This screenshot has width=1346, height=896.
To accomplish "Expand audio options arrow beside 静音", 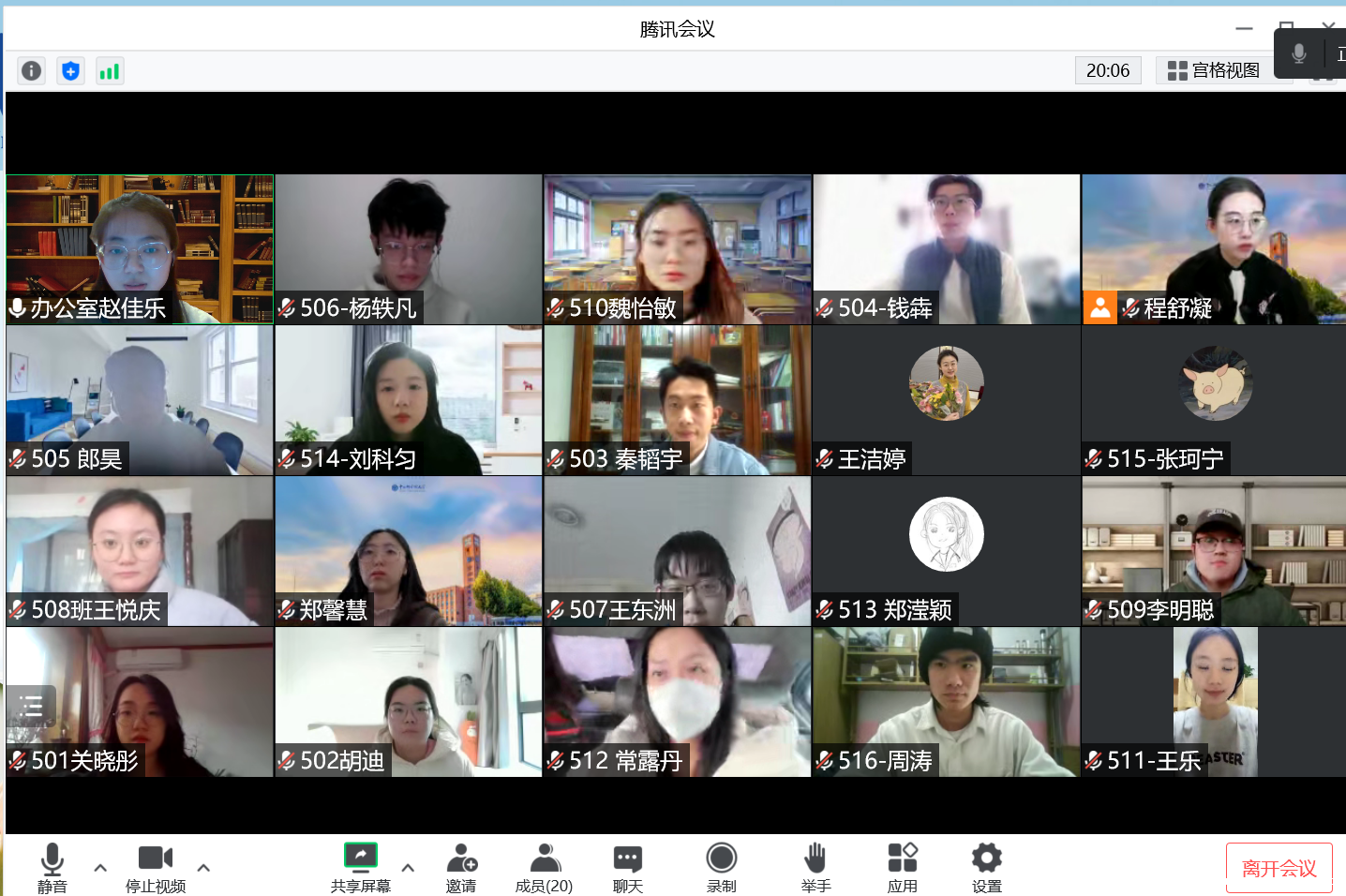I will pyautogui.click(x=100, y=868).
